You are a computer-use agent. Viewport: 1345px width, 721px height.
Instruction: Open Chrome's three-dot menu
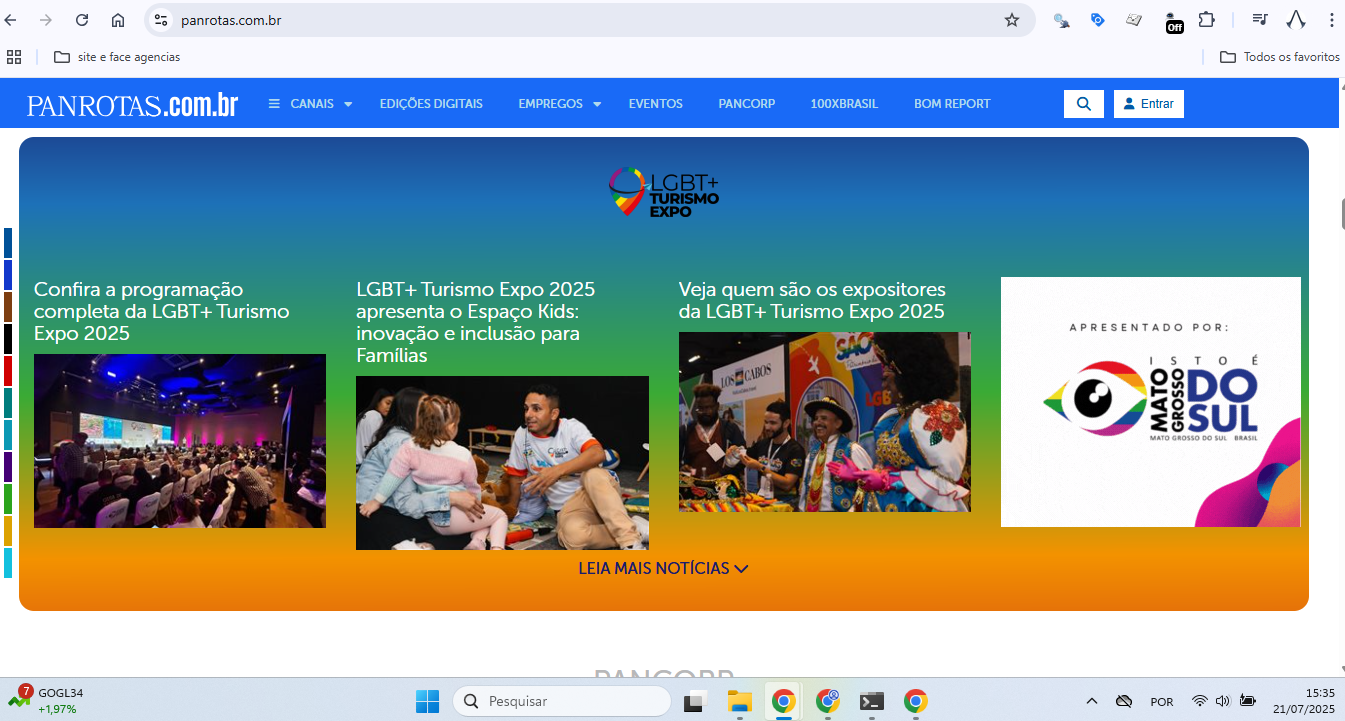coord(1331,20)
